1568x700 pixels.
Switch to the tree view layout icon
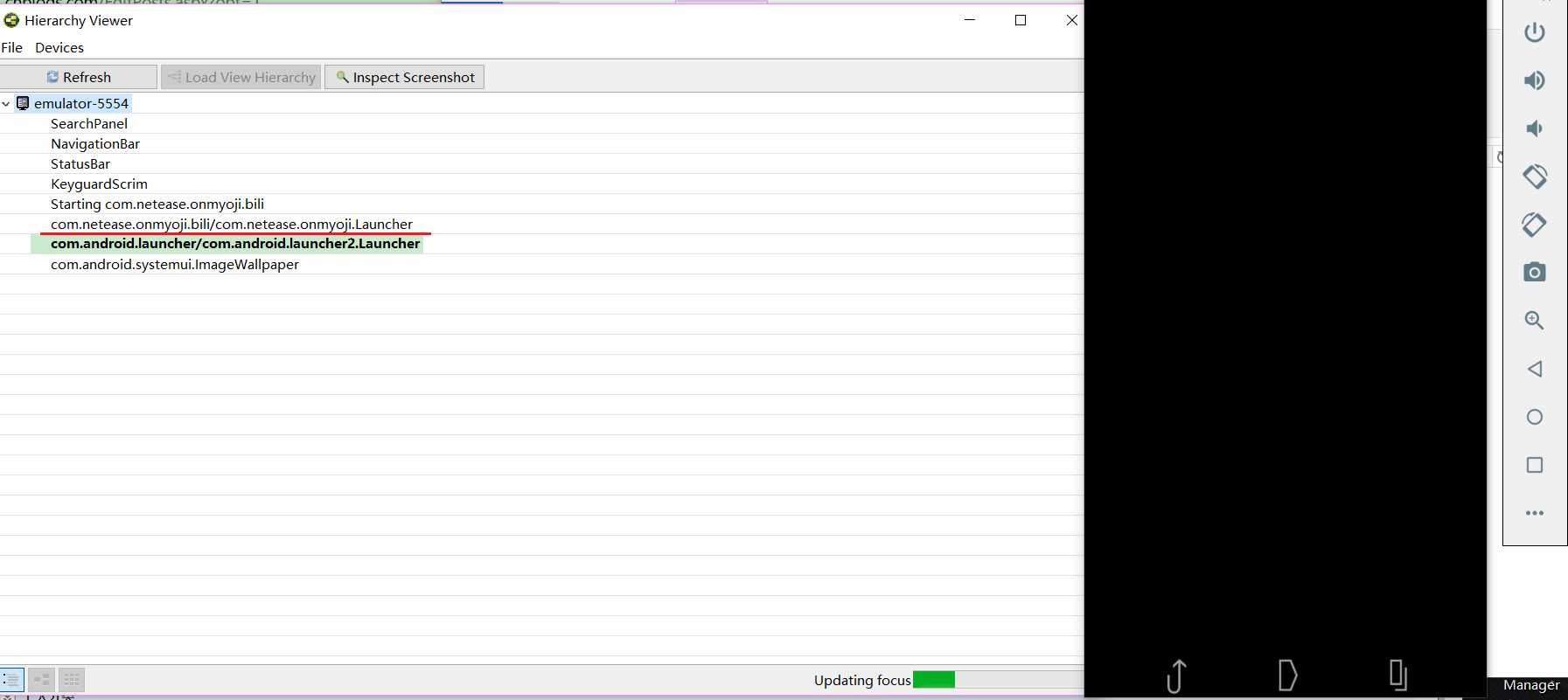pyautogui.click(x=41, y=679)
